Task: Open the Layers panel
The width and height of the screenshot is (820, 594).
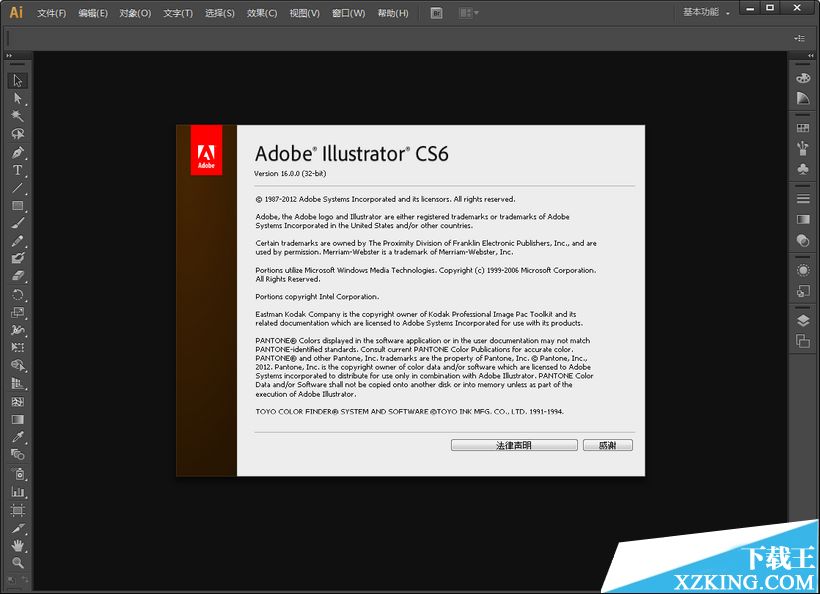Action: (x=803, y=321)
